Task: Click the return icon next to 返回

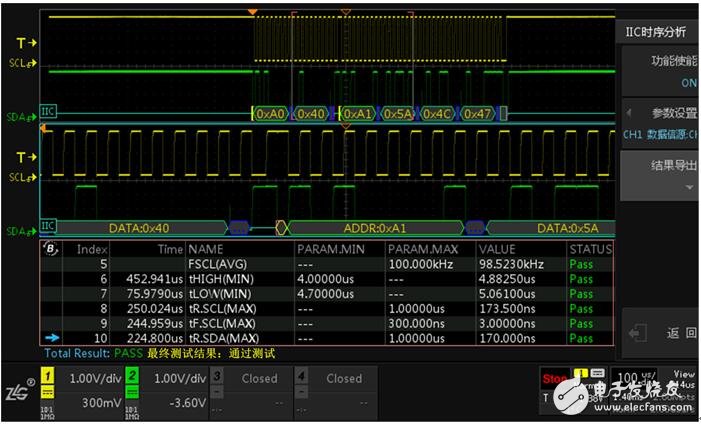Action: coord(635,333)
